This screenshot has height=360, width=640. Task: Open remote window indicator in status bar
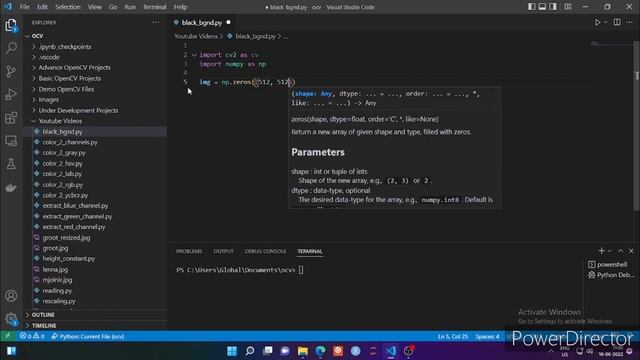point(7,336)
